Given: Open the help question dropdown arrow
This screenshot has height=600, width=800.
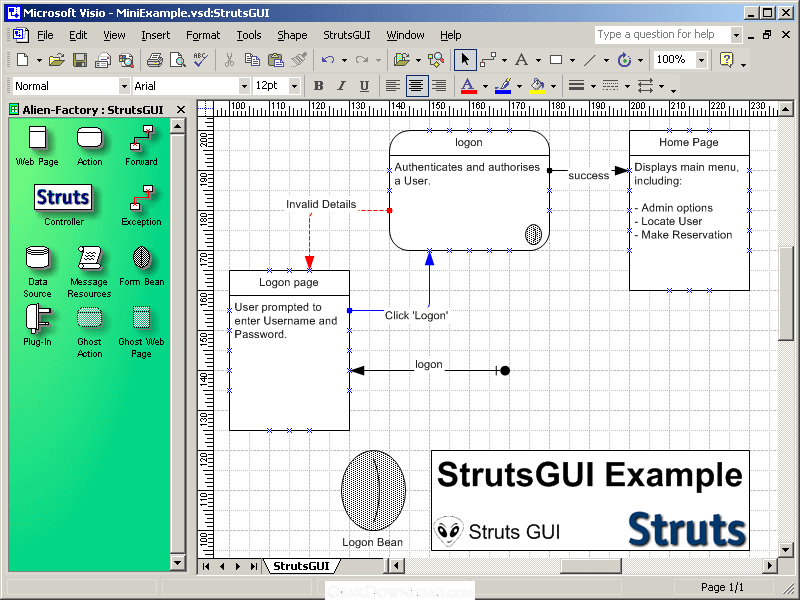Looking at the screenshot, I should pyautogui.click(x=736, y=35).
